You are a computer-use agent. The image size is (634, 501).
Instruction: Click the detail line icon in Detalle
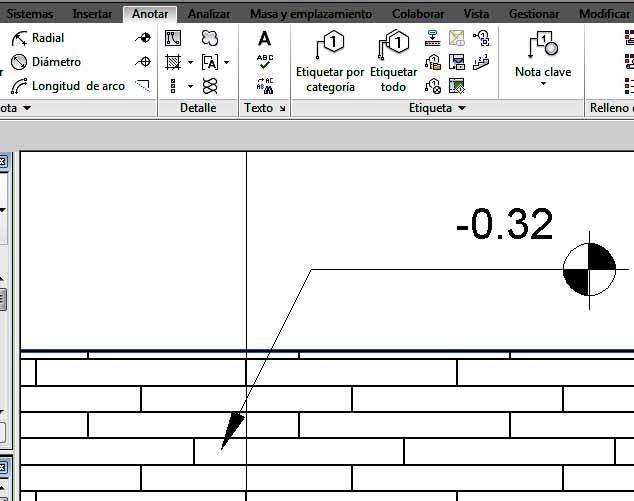point(173,38)
